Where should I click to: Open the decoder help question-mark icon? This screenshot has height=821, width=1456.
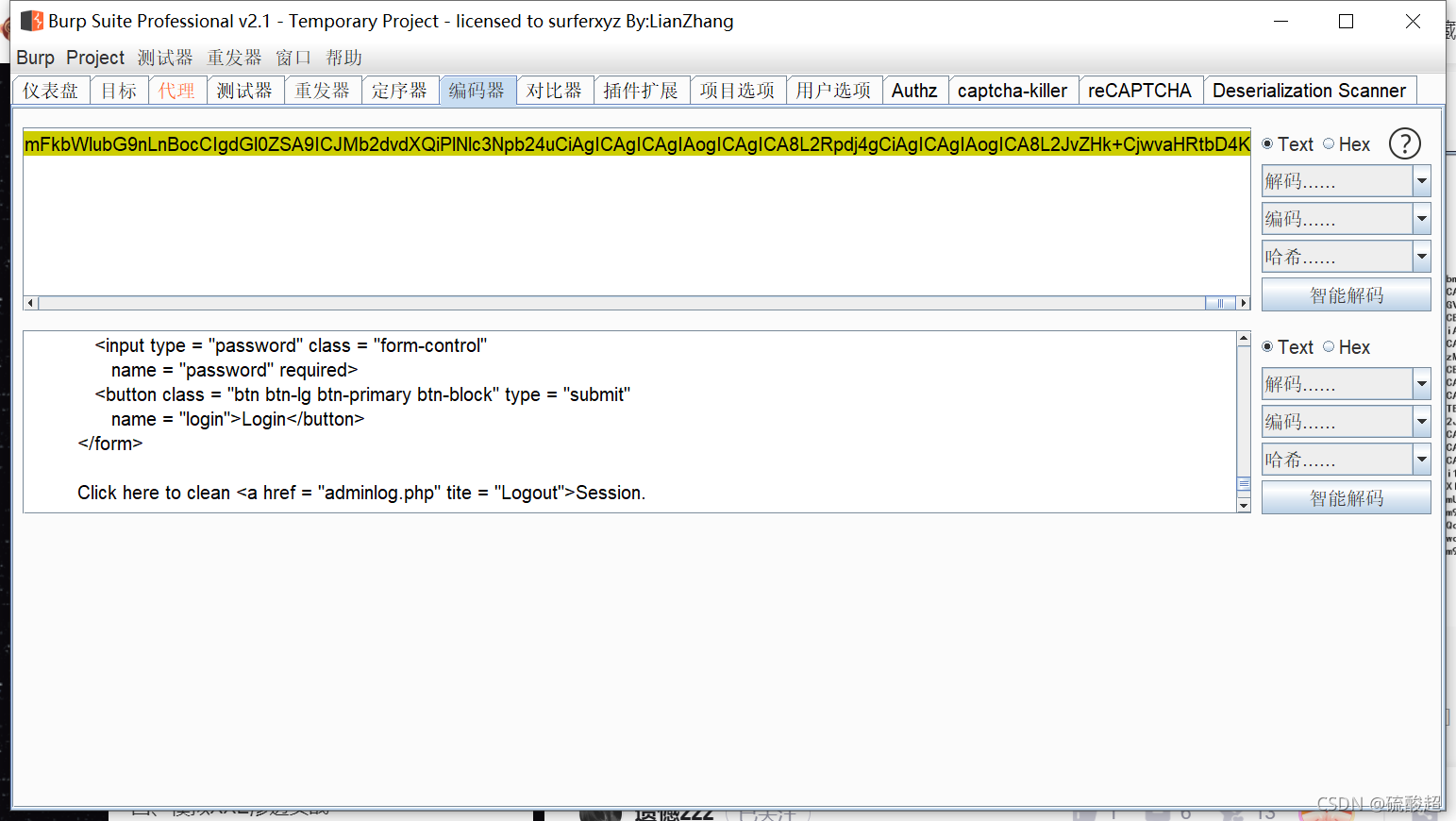click(1404, 143)
